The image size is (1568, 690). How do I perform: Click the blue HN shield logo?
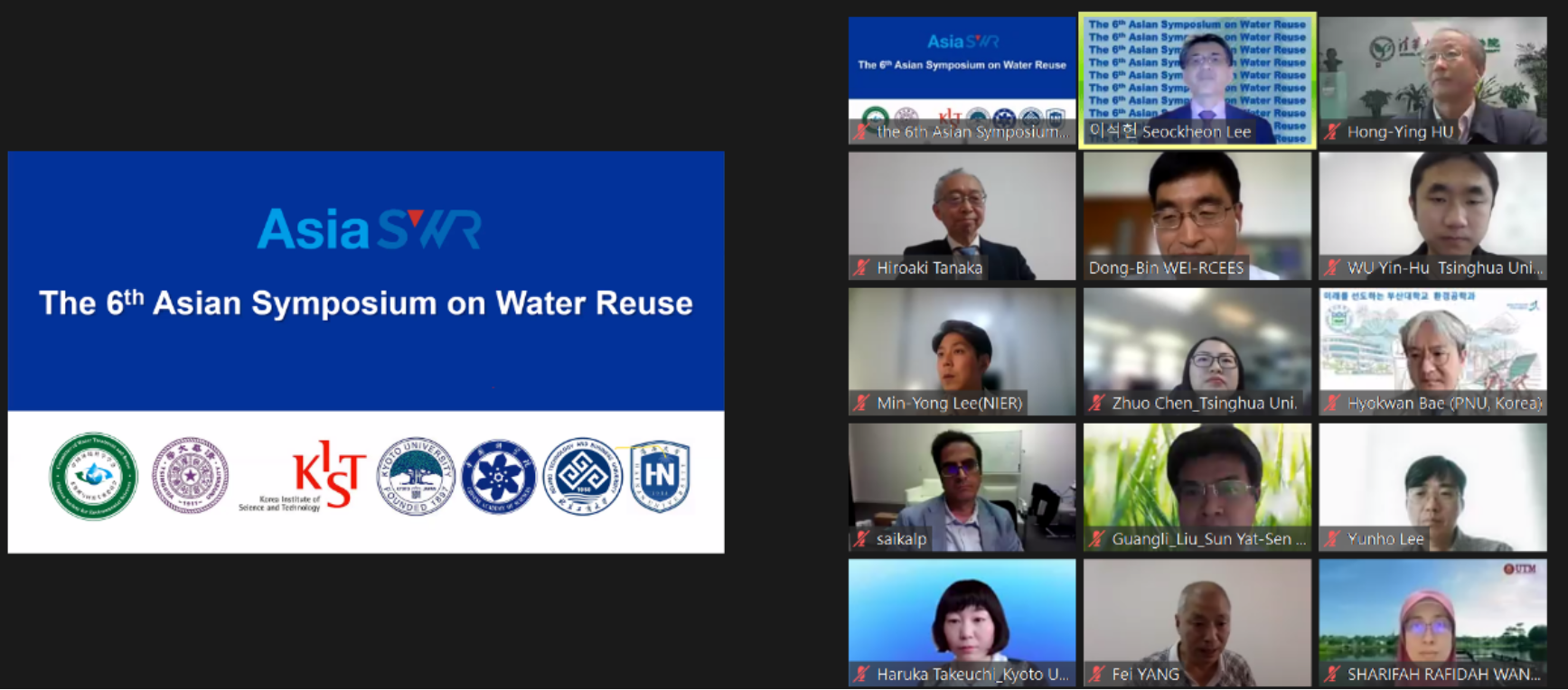pos(660,476)
